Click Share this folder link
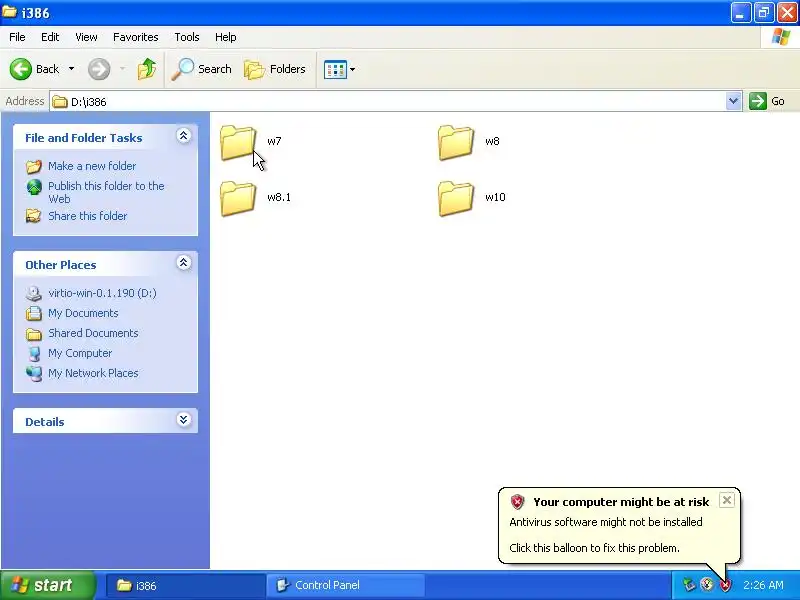This screenshot has width=800, height=600. point(87,216)
